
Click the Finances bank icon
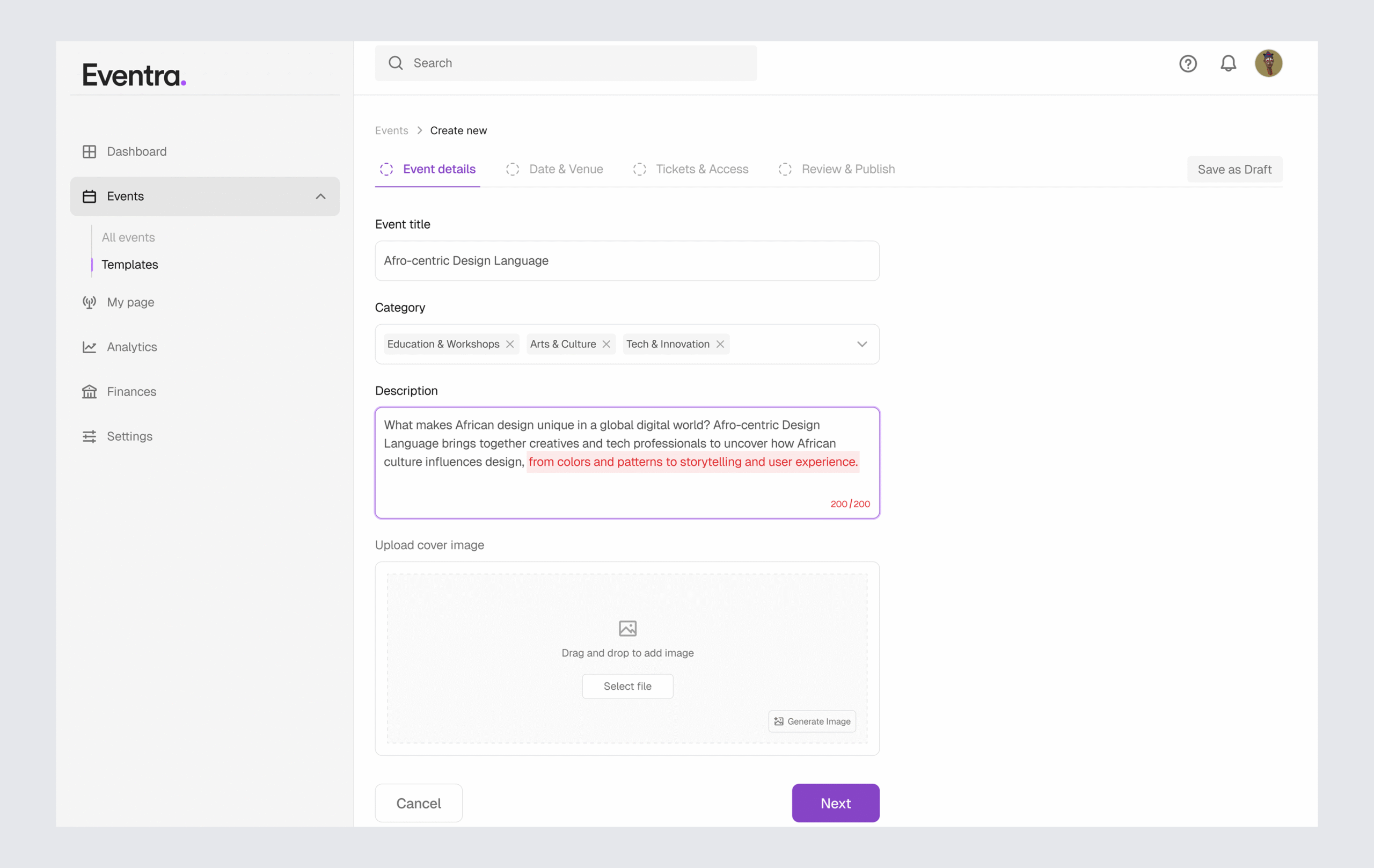(x=89, y=391)
